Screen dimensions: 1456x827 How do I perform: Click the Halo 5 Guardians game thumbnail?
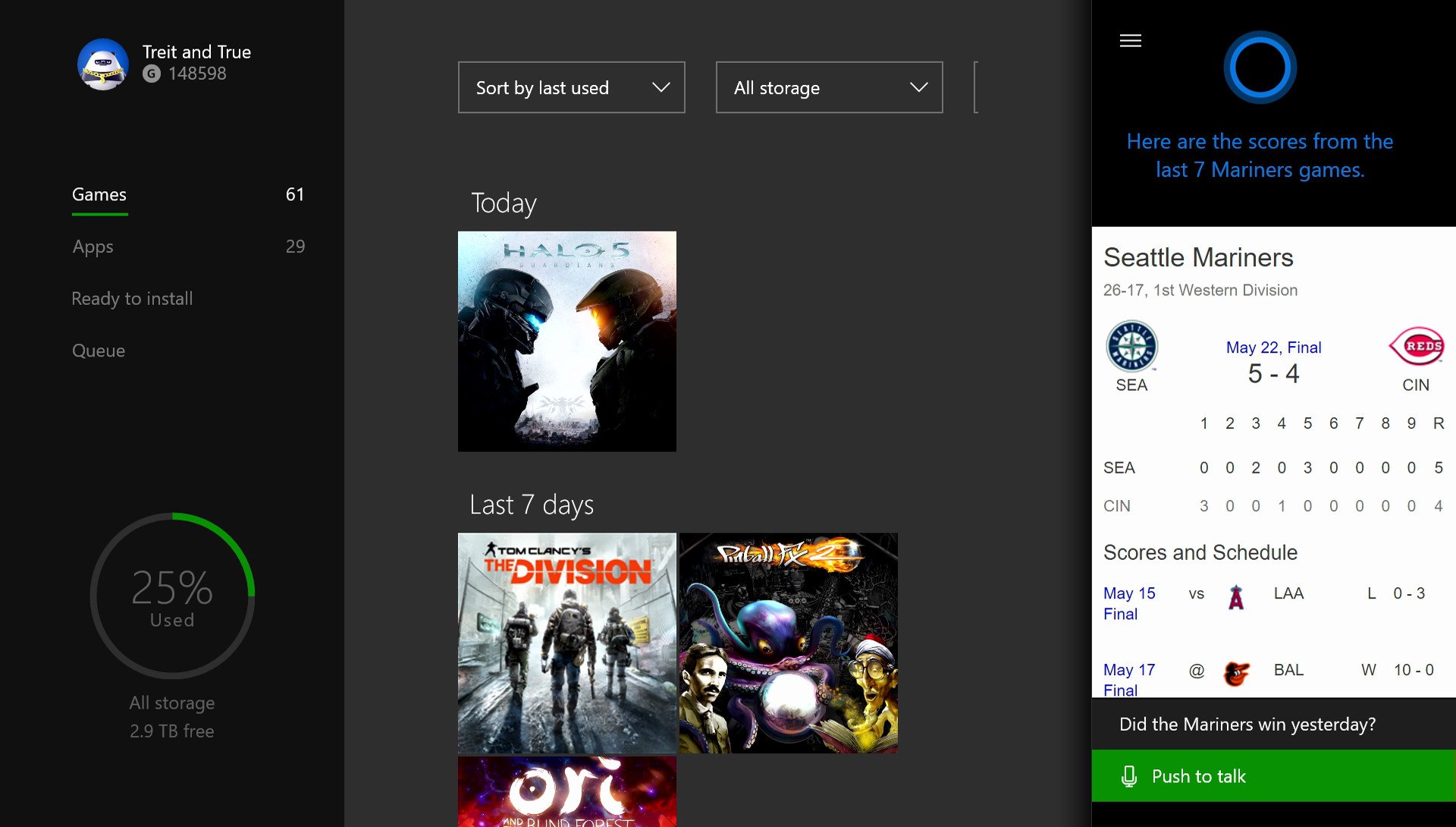tap(567, 340)
